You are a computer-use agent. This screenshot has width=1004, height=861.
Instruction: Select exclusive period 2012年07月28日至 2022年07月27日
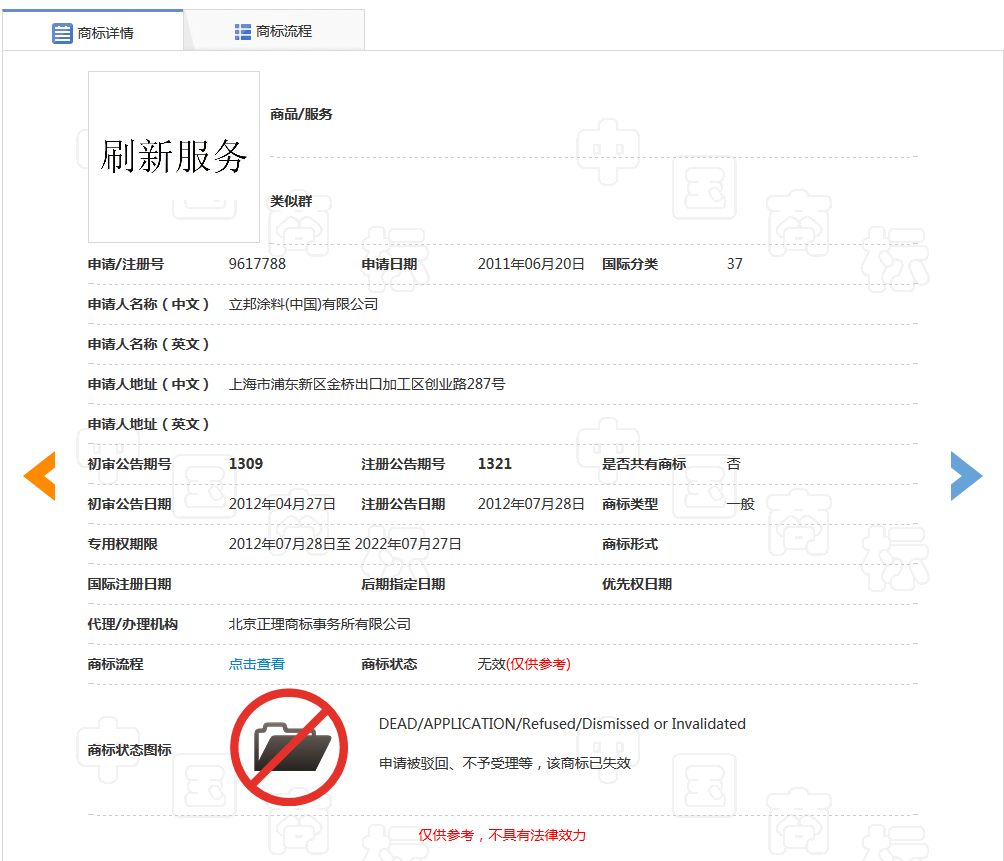[345, 544]
